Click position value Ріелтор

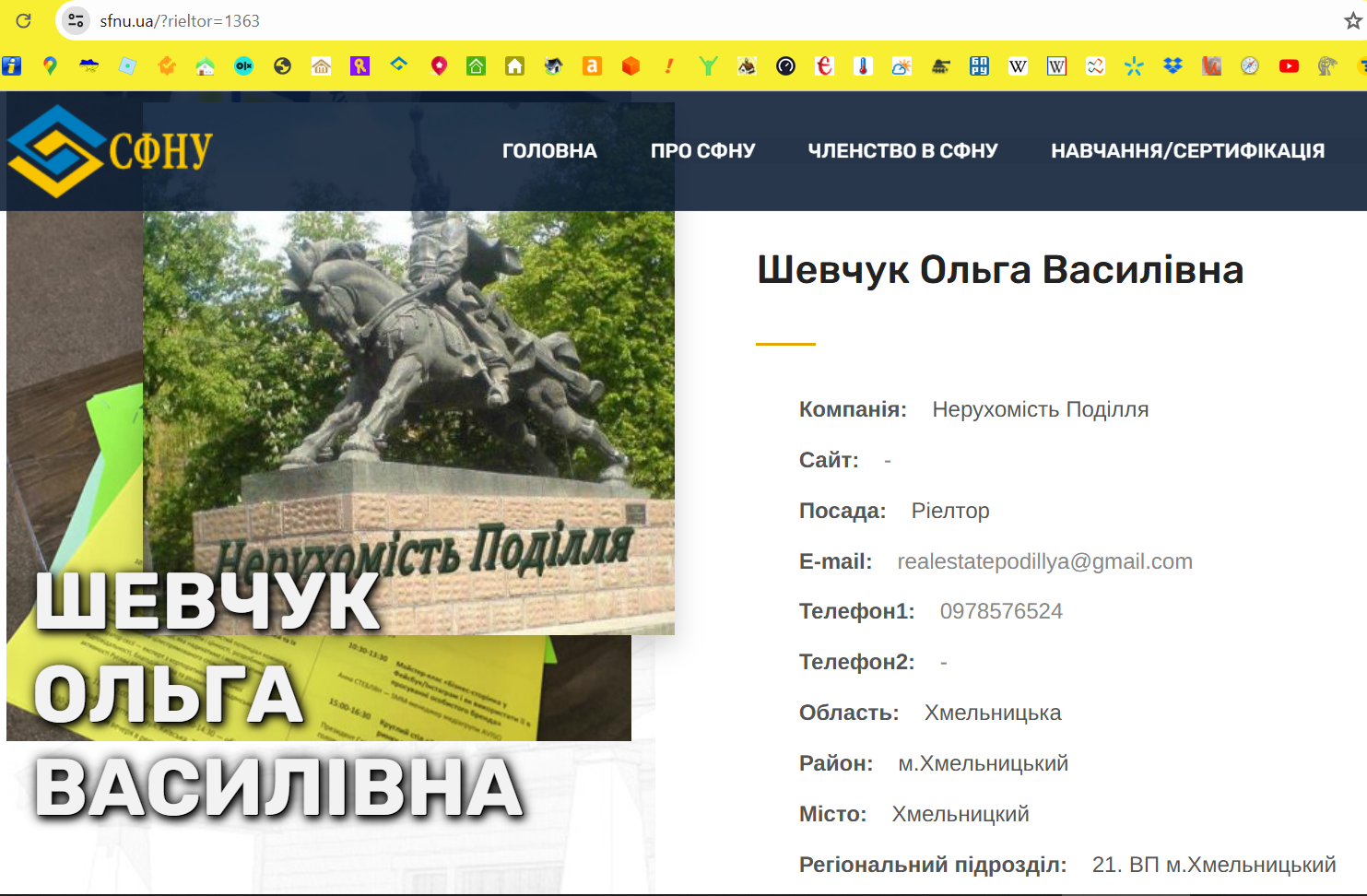point(950,511)
